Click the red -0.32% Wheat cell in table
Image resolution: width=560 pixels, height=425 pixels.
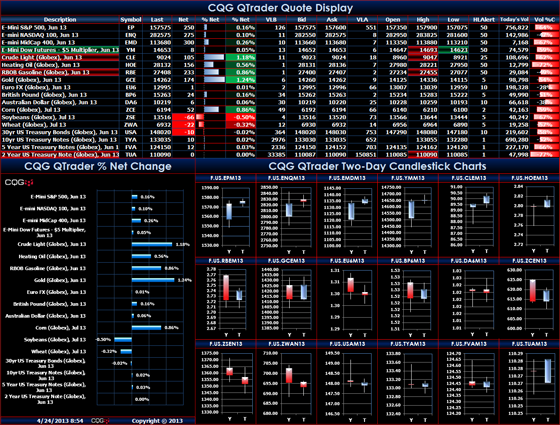click(x=241, y=125)
